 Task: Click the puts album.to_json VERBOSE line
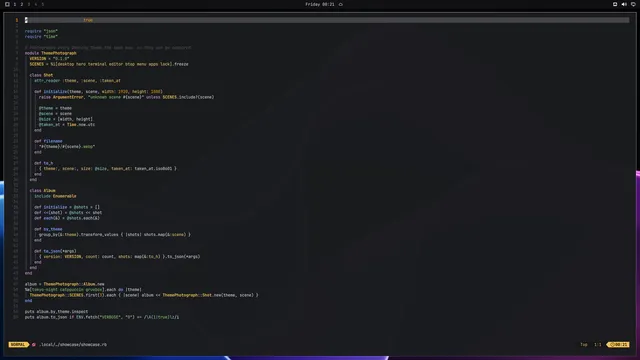[102, 317]
